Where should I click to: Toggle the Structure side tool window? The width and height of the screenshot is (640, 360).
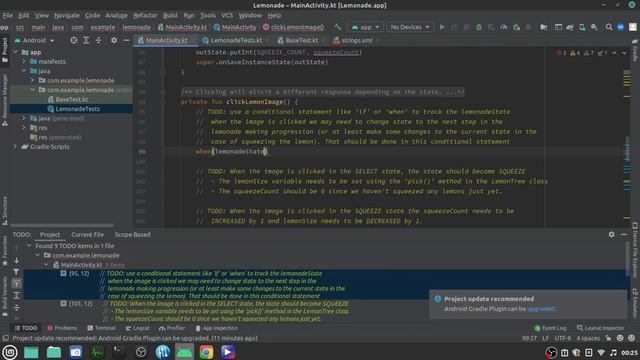5,211
